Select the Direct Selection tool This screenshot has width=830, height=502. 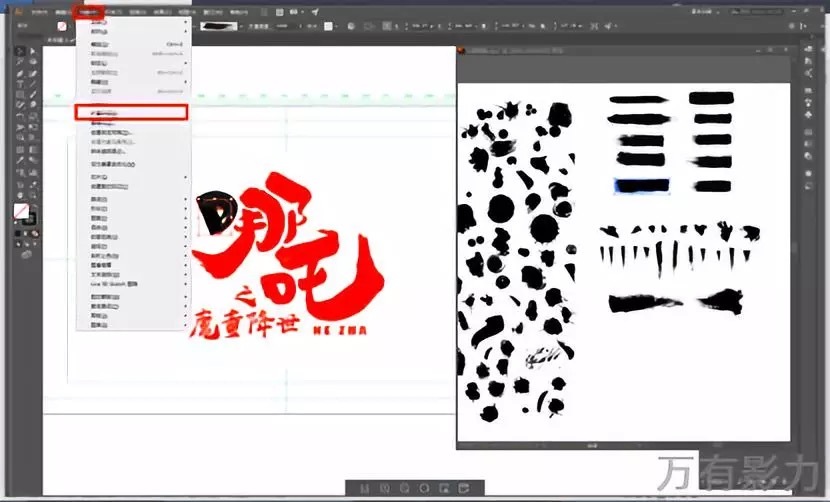[x=33, y=50]
